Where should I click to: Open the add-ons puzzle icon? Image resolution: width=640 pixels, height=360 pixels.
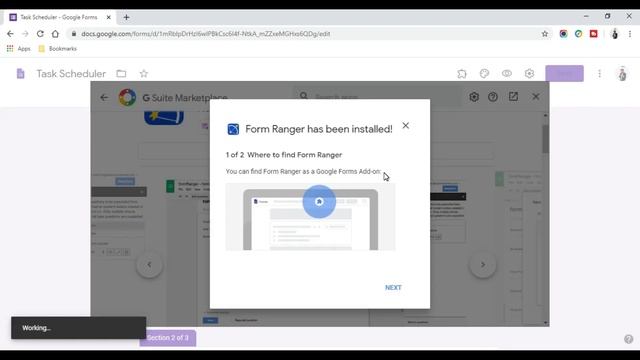(x=462, y=73)
